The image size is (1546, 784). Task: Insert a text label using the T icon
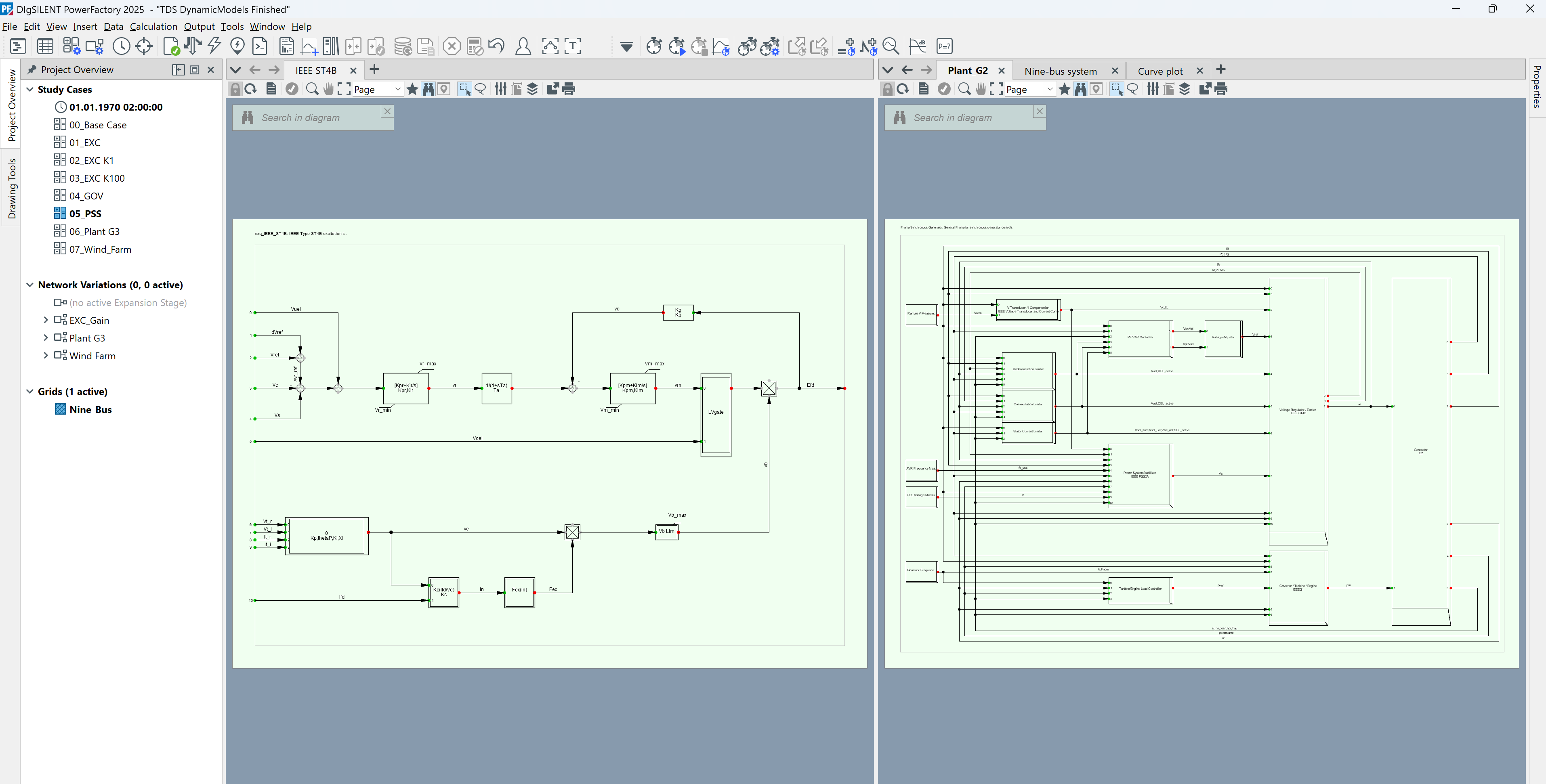pyautogui.click(x=573, y=46)
